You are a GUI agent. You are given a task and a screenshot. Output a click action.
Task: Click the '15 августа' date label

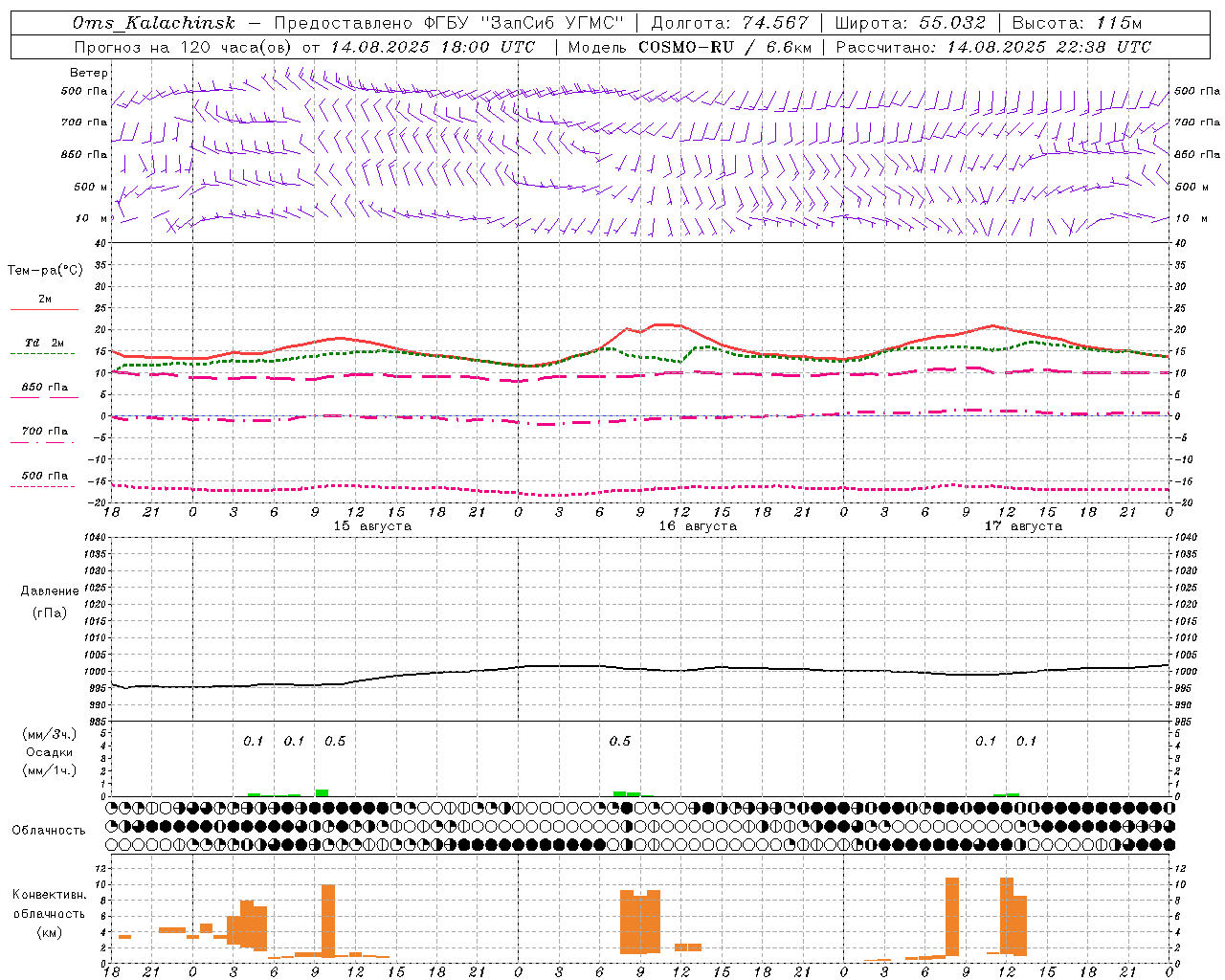[372, 526]
